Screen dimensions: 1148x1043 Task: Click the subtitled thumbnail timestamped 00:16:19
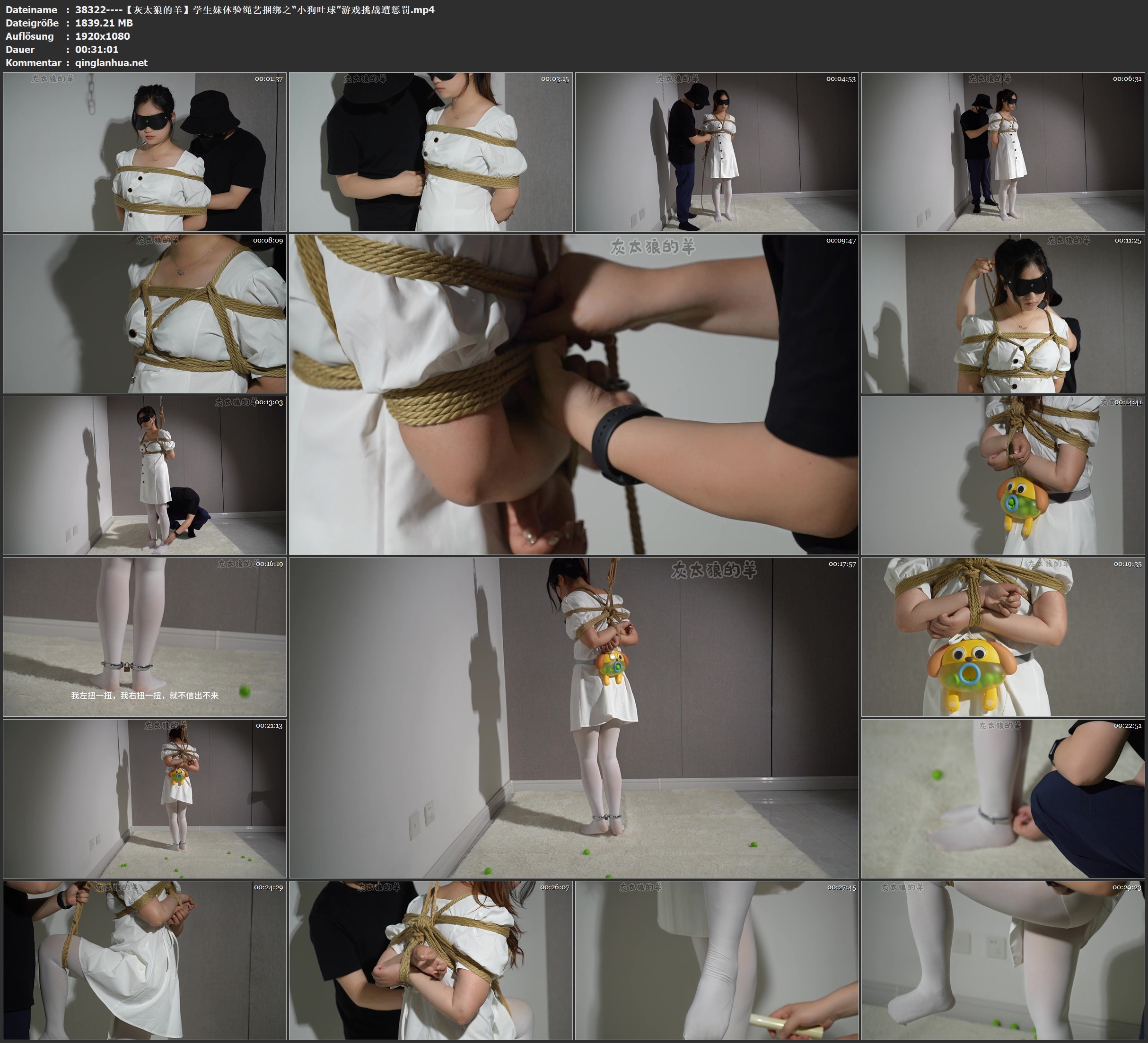pyautogui.click(x=145, y=637)
